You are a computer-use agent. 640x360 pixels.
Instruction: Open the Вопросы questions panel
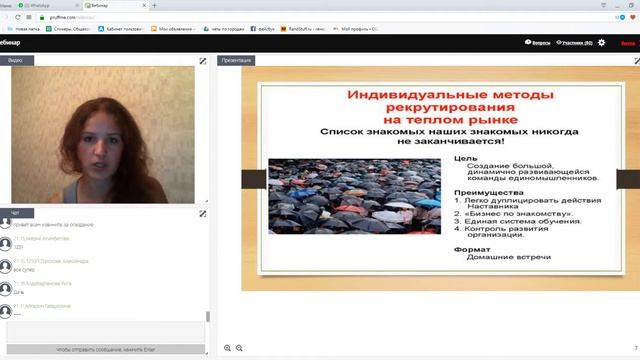[537, 42]
